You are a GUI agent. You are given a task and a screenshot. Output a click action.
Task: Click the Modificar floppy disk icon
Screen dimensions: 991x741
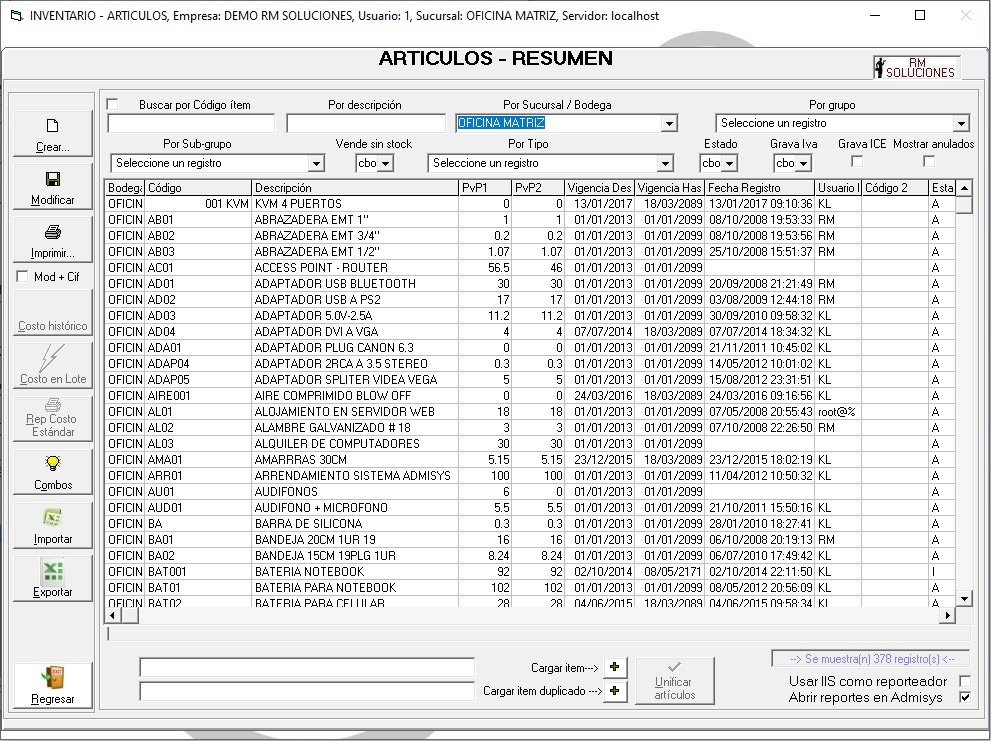coord(53,179)
